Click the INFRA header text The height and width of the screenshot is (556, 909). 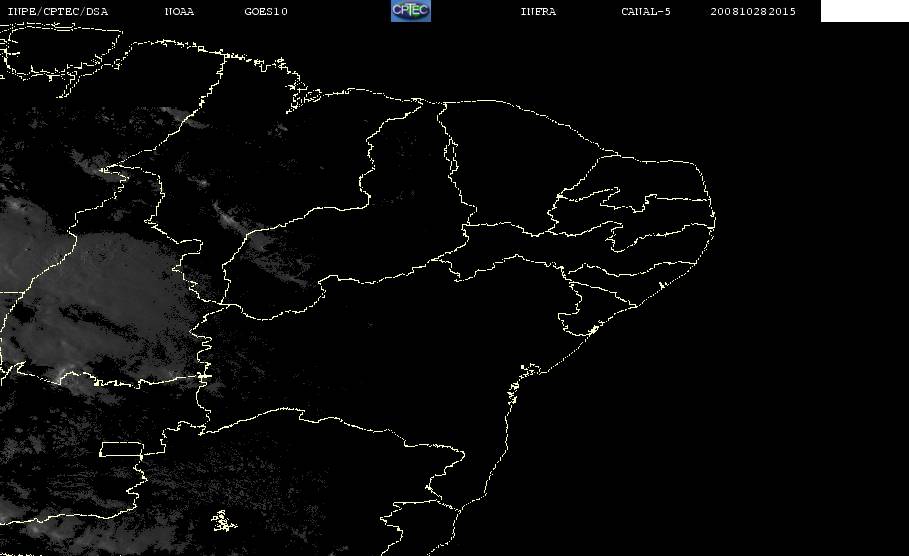[x=538, y=11]
